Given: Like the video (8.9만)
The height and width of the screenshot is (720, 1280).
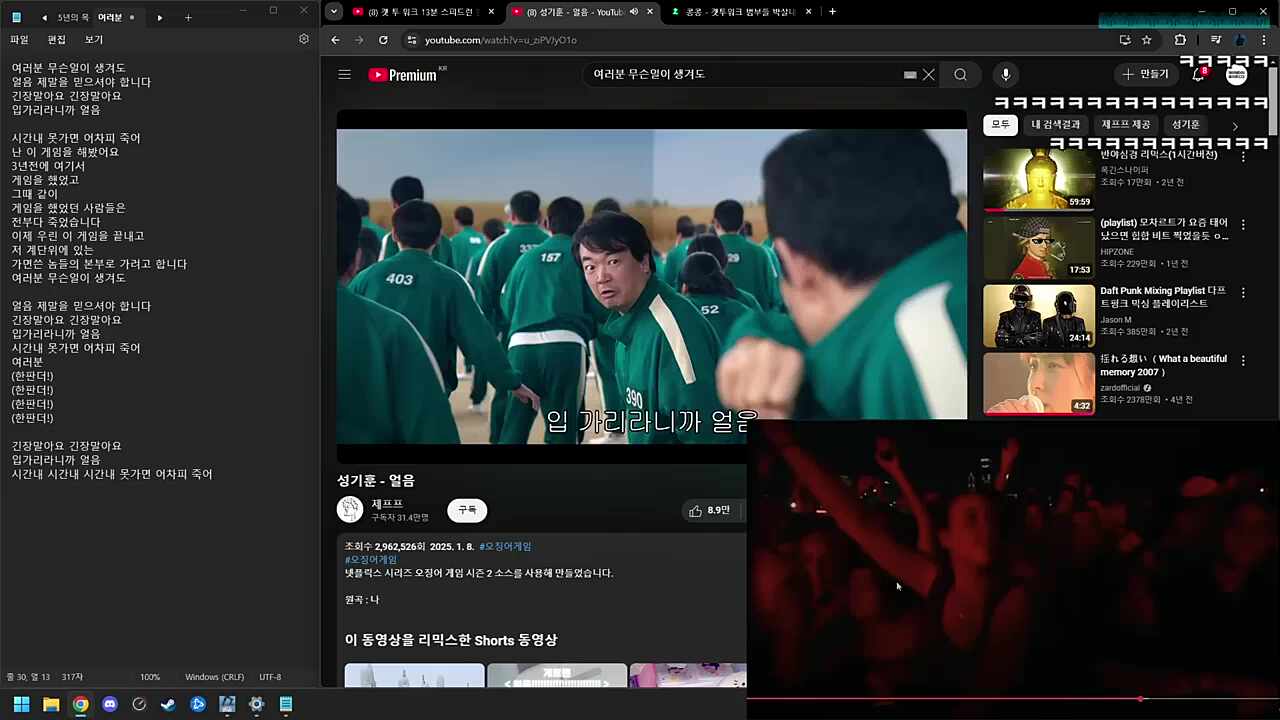Looking at the screenshot, I should [x=709, y=510].
